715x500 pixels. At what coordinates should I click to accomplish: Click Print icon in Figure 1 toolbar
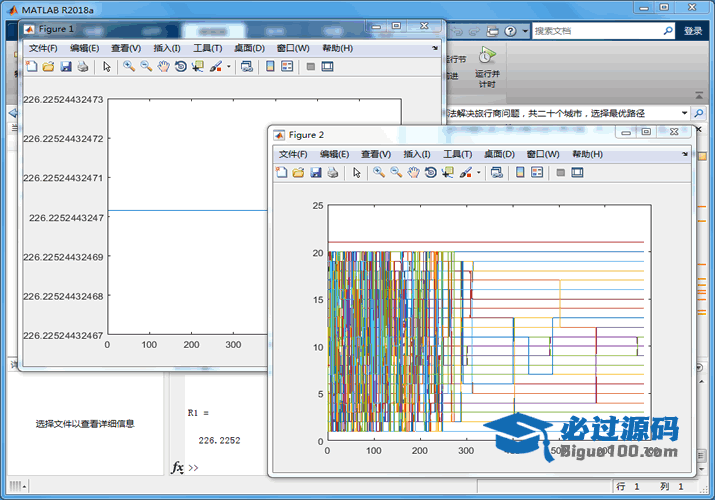tap(83, 67)
